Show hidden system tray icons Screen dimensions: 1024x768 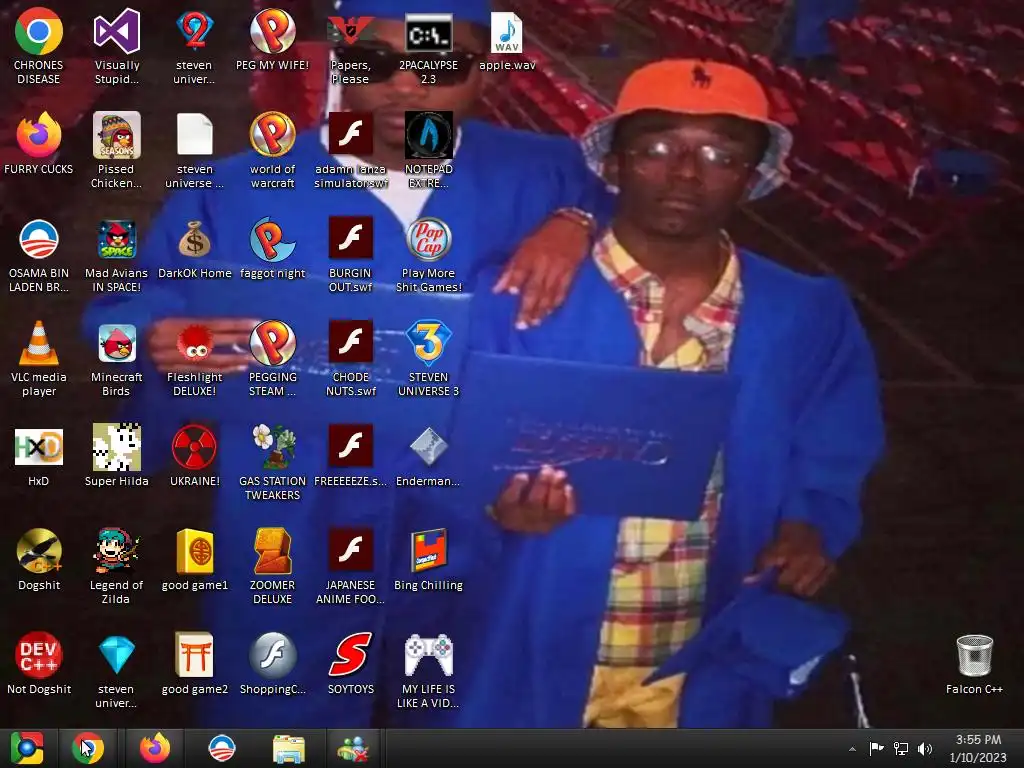(x=852, y=749)
